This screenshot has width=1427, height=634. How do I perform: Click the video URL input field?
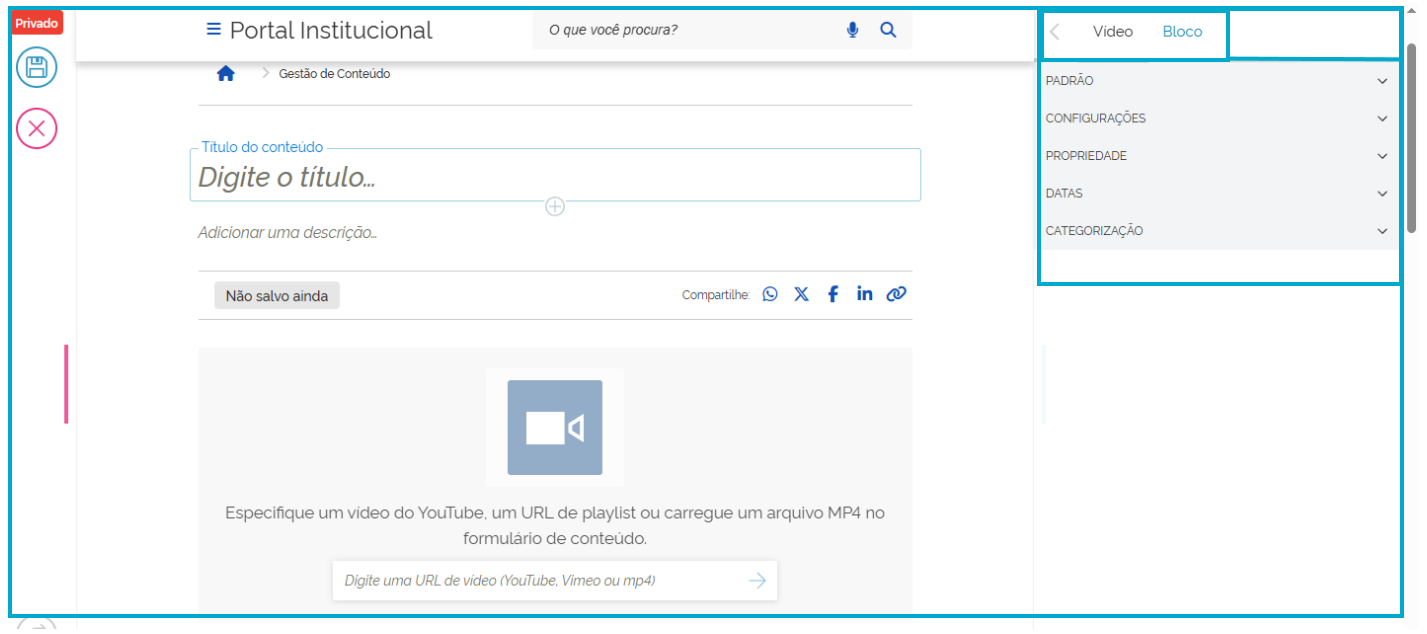(x=535, y=580)
